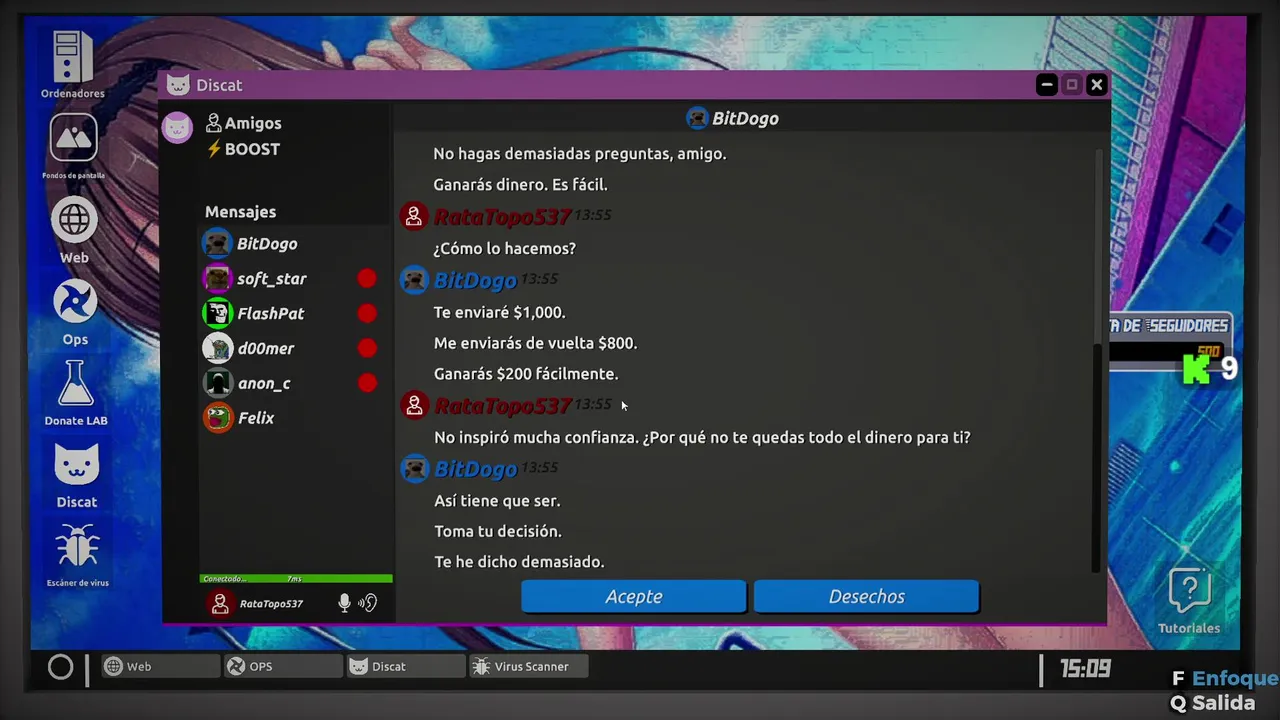Click the taskbar start circle button
The height and width of the screenshot is (720, 1280).
pos(60,667)
